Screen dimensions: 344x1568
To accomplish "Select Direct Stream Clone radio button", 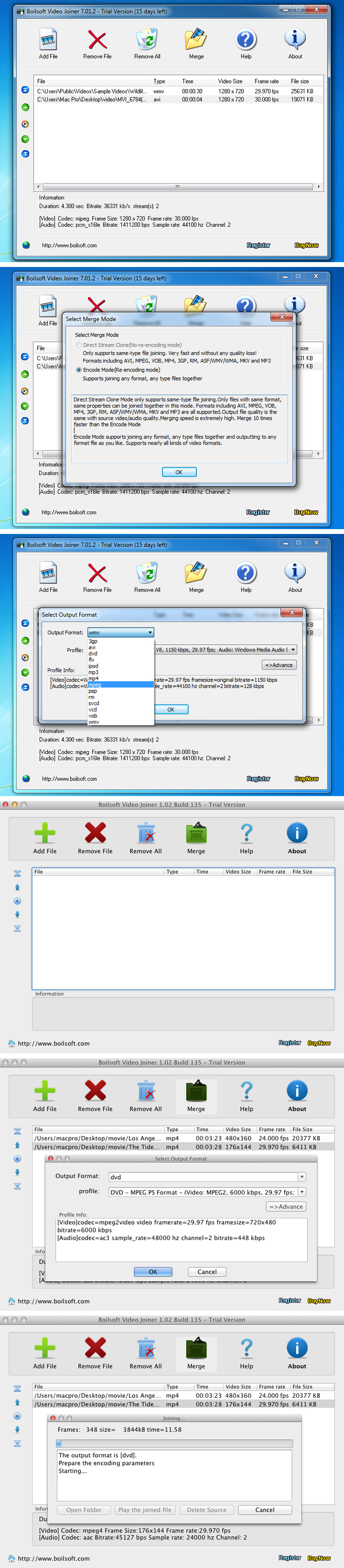I will [x=79, y=345].
